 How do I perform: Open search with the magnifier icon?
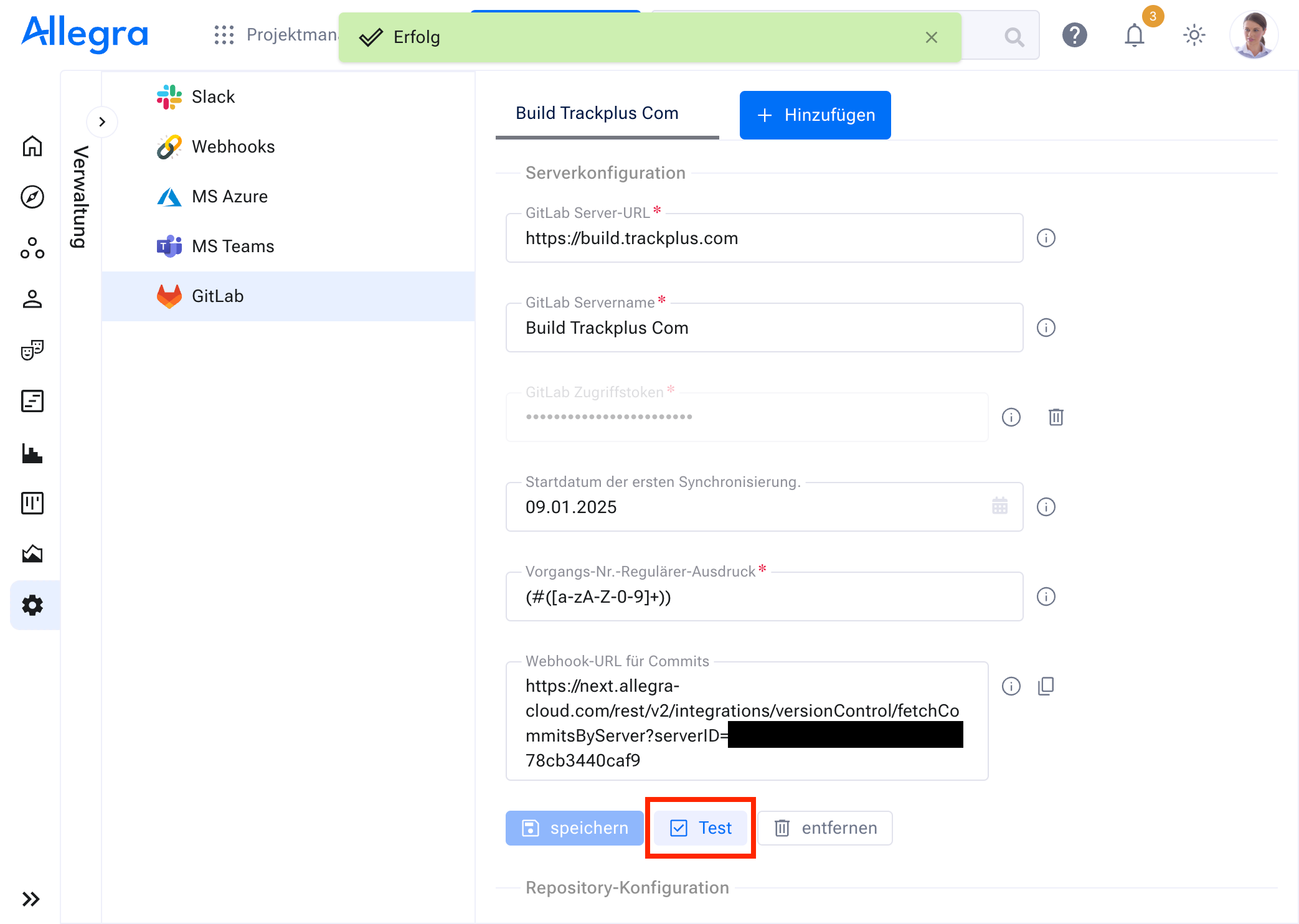1014,37
